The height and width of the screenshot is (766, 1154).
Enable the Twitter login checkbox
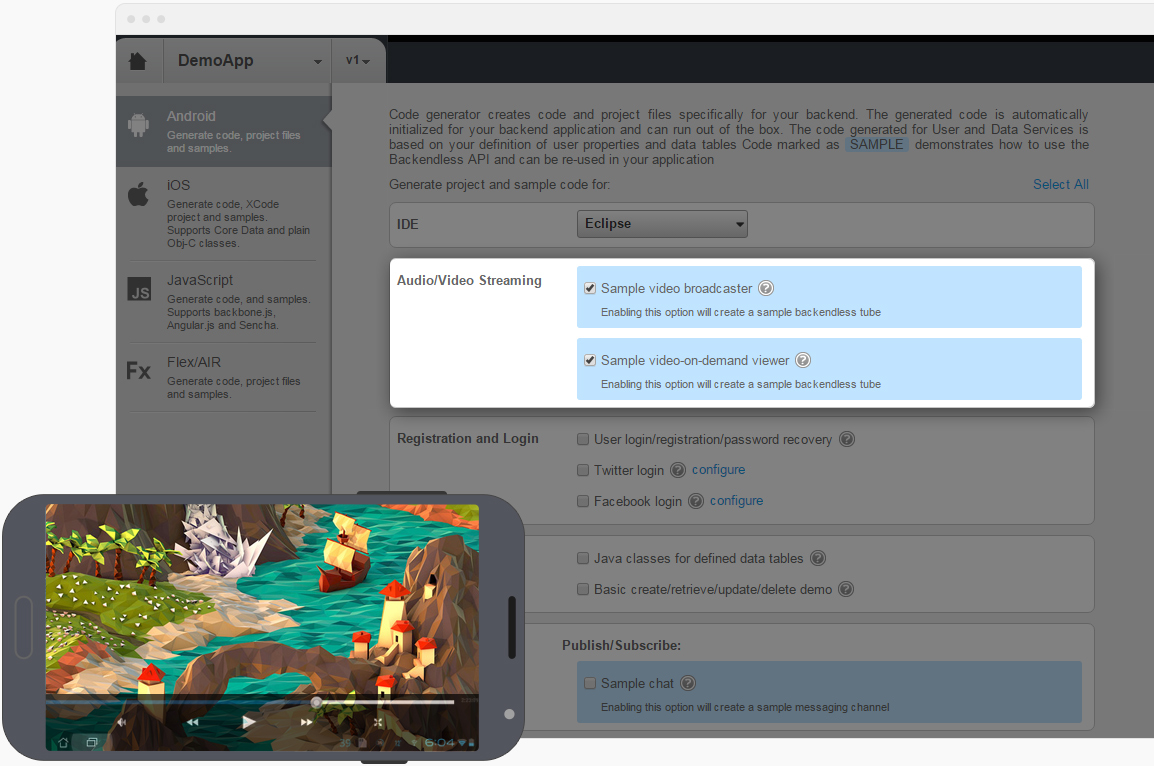tap(583, 470)
